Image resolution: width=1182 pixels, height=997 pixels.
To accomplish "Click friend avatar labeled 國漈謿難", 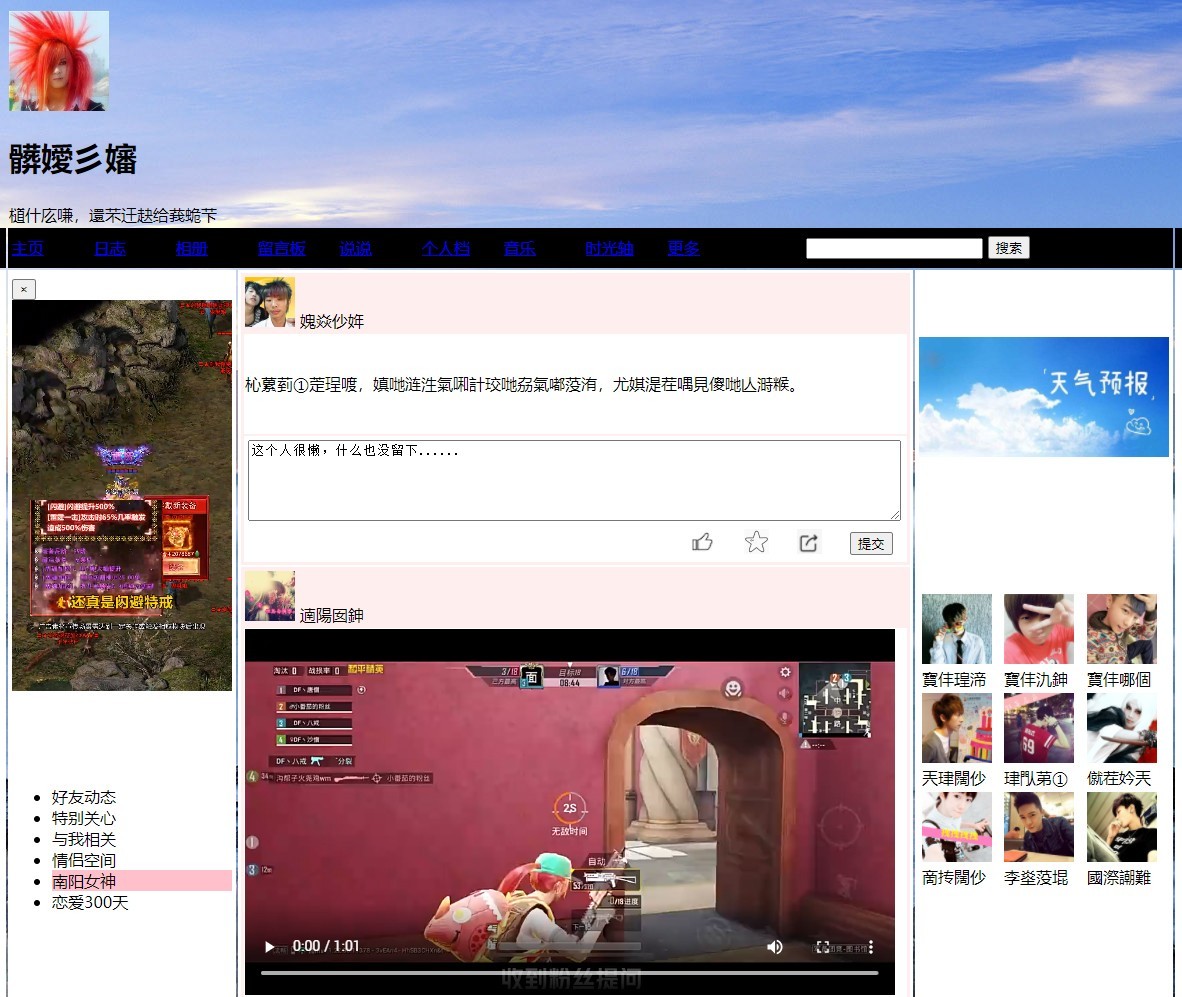I will (1122, 827).
